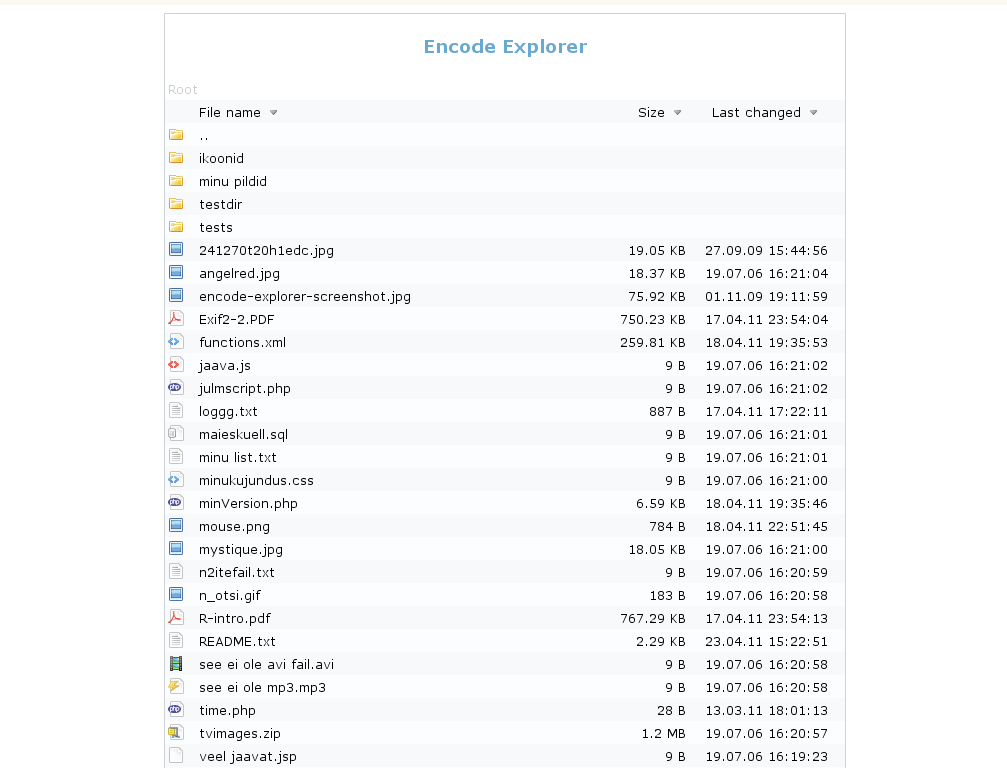Click the date 23.04.11 15:22:51

point(766,641)
